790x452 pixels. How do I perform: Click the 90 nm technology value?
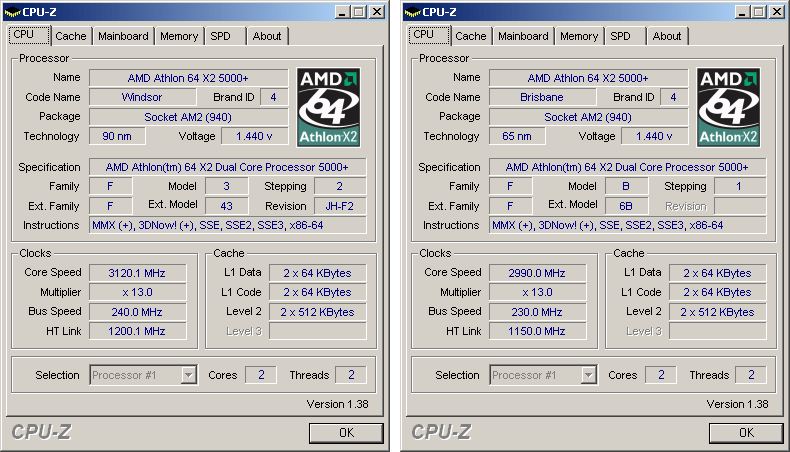point(117,136)
